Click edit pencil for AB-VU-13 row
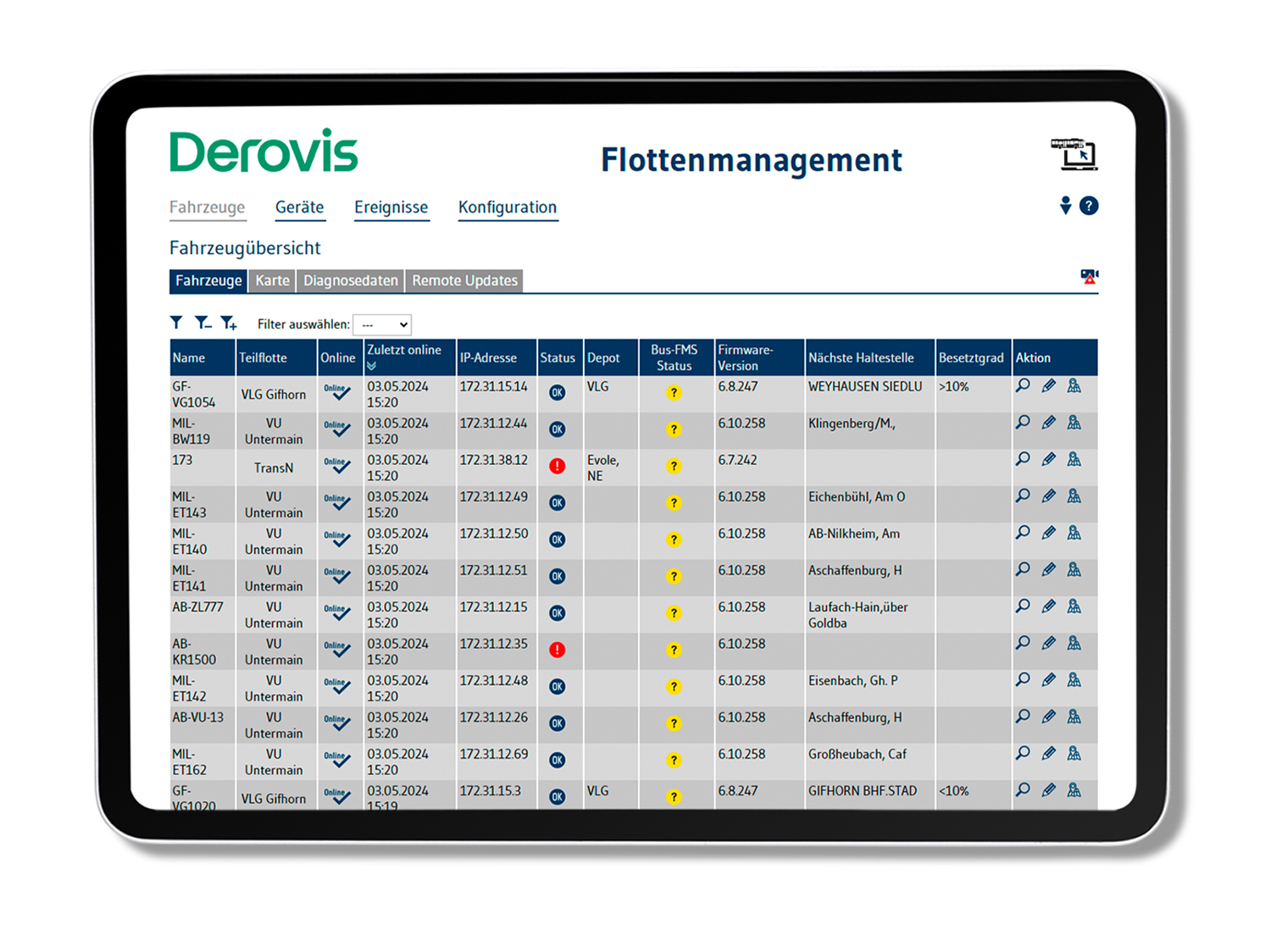Screen dimensions: 1271x952 (1048, 717)
